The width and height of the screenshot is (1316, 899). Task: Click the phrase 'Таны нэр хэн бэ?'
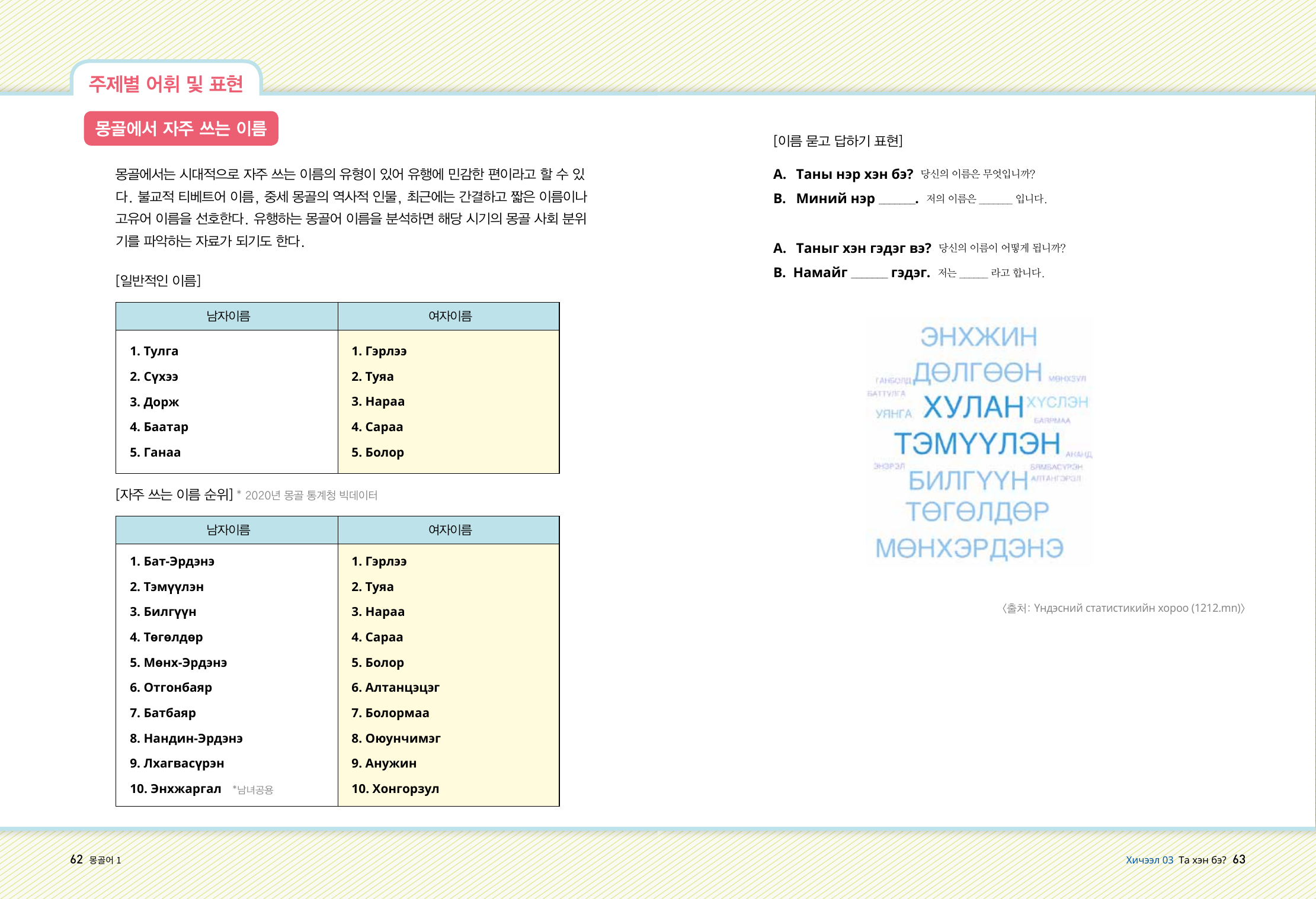(854, 174)
